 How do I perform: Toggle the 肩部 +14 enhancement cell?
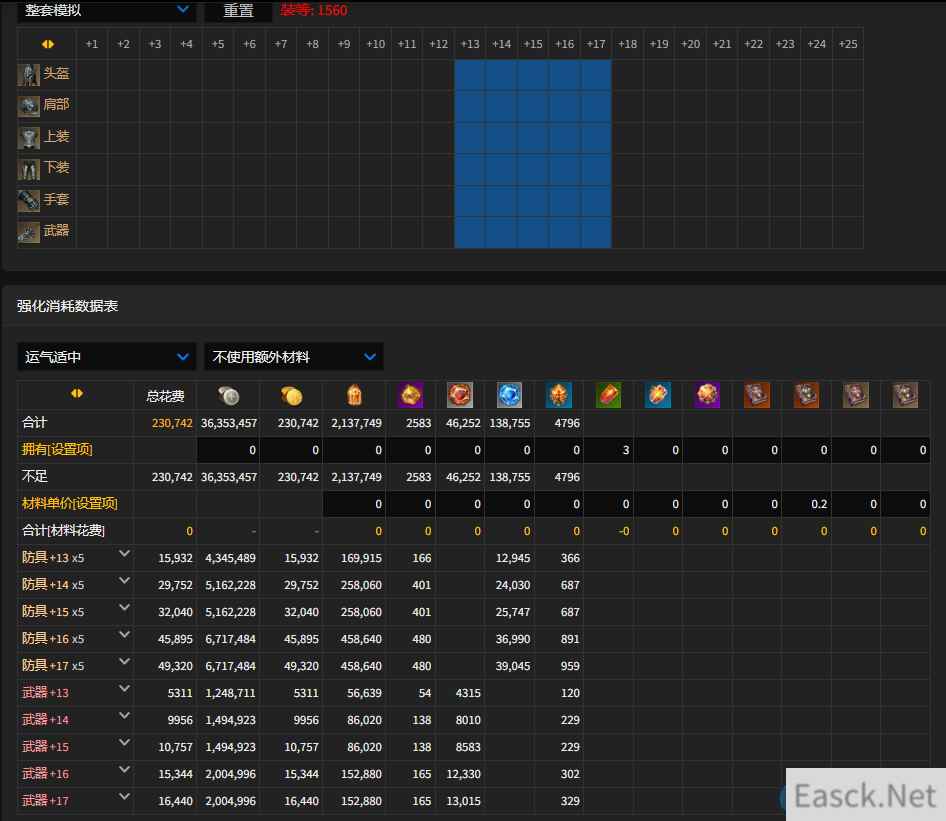pos(501,106)
